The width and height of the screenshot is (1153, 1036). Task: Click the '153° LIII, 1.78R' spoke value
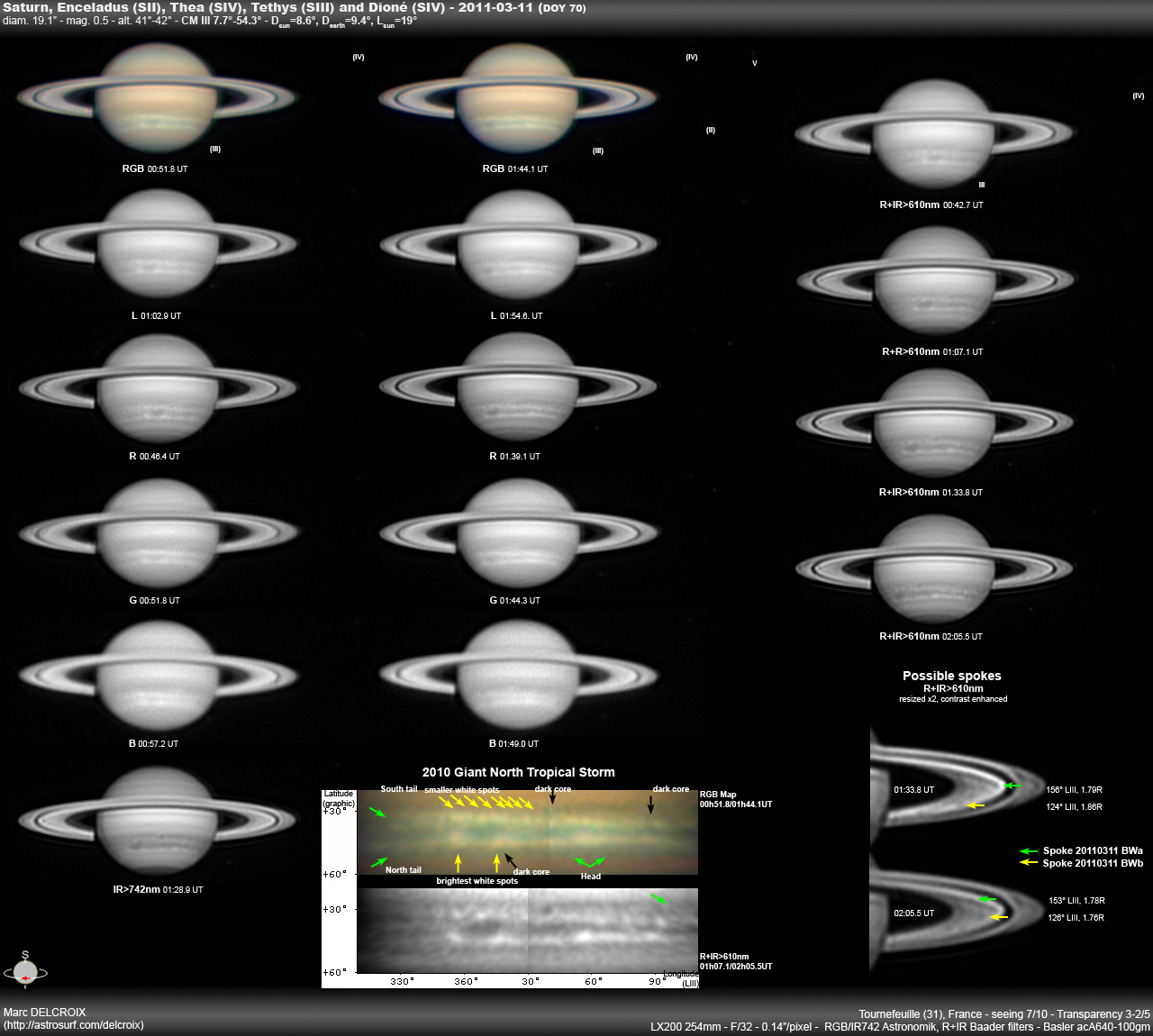point(1076,901)
